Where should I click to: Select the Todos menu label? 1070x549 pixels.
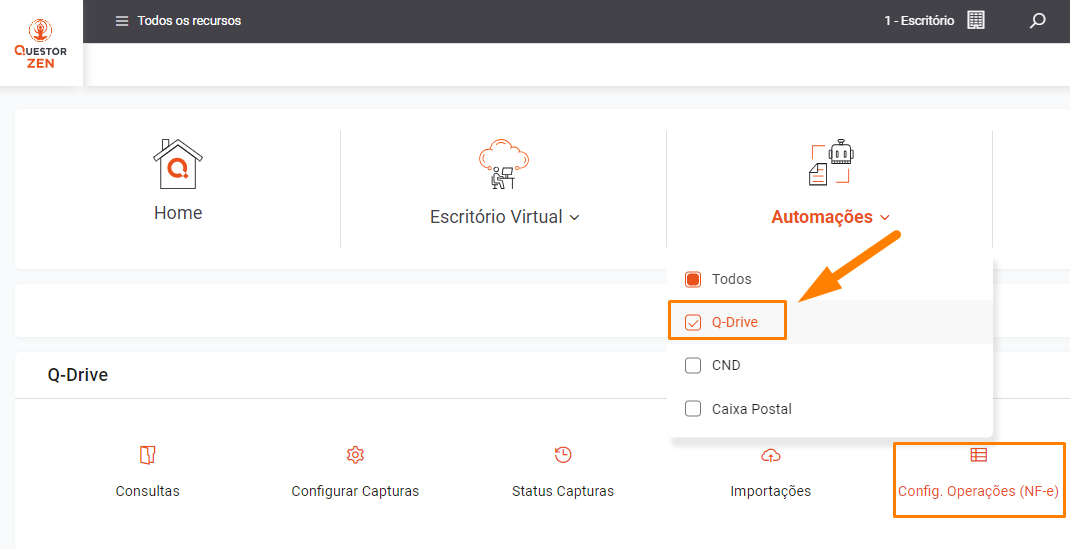[732, 279]
